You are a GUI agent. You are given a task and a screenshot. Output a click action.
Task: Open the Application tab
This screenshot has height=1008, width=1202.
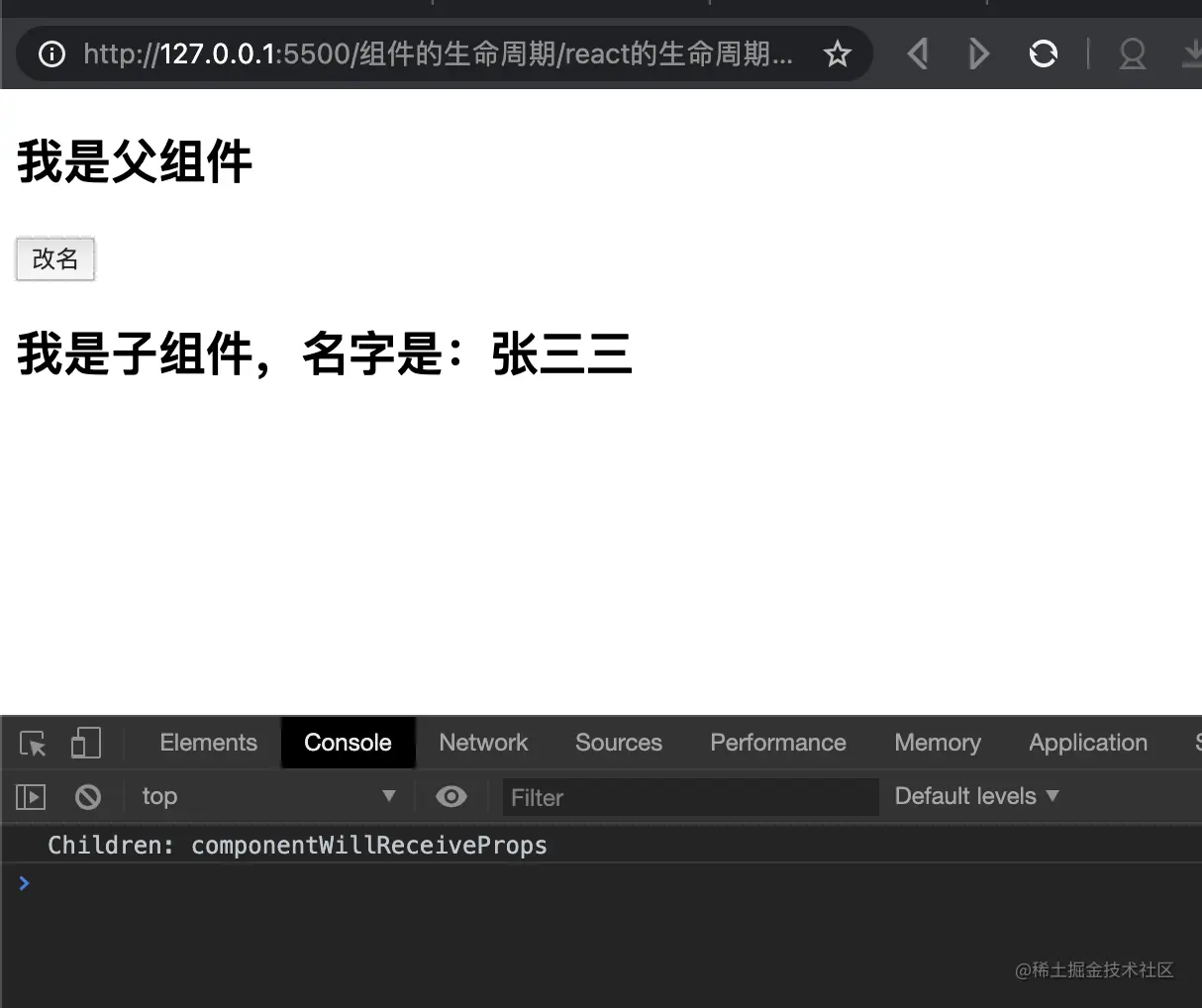1088,743
